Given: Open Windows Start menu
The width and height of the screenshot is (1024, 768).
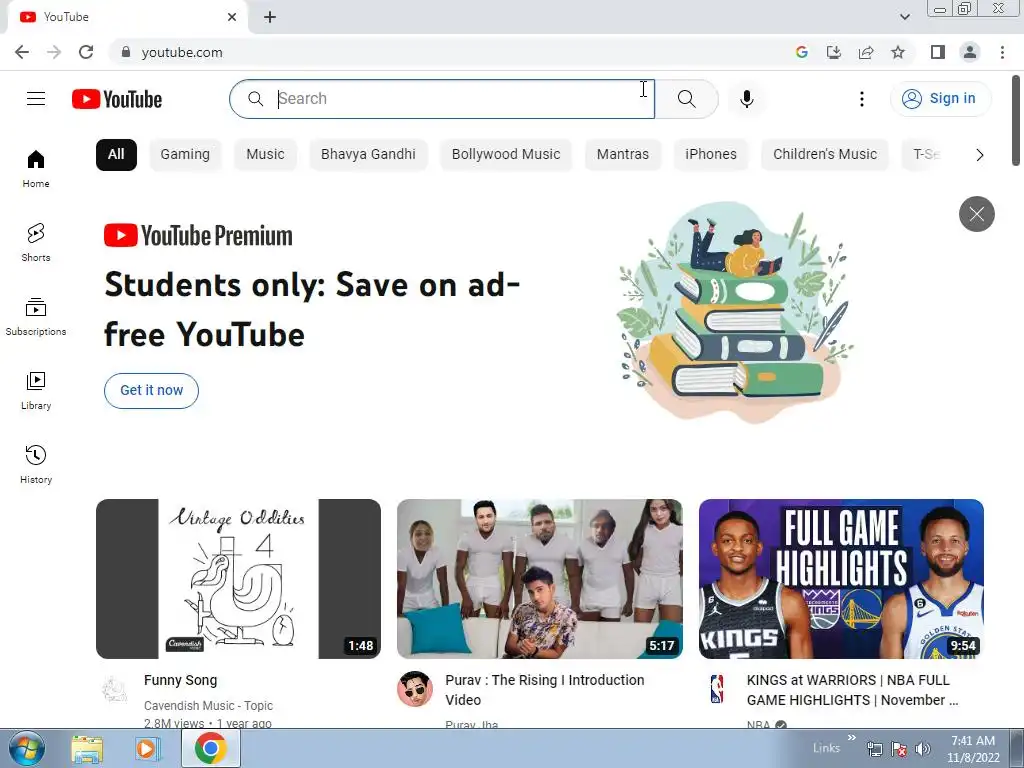Looking at the screenshot, I should 27,748.
